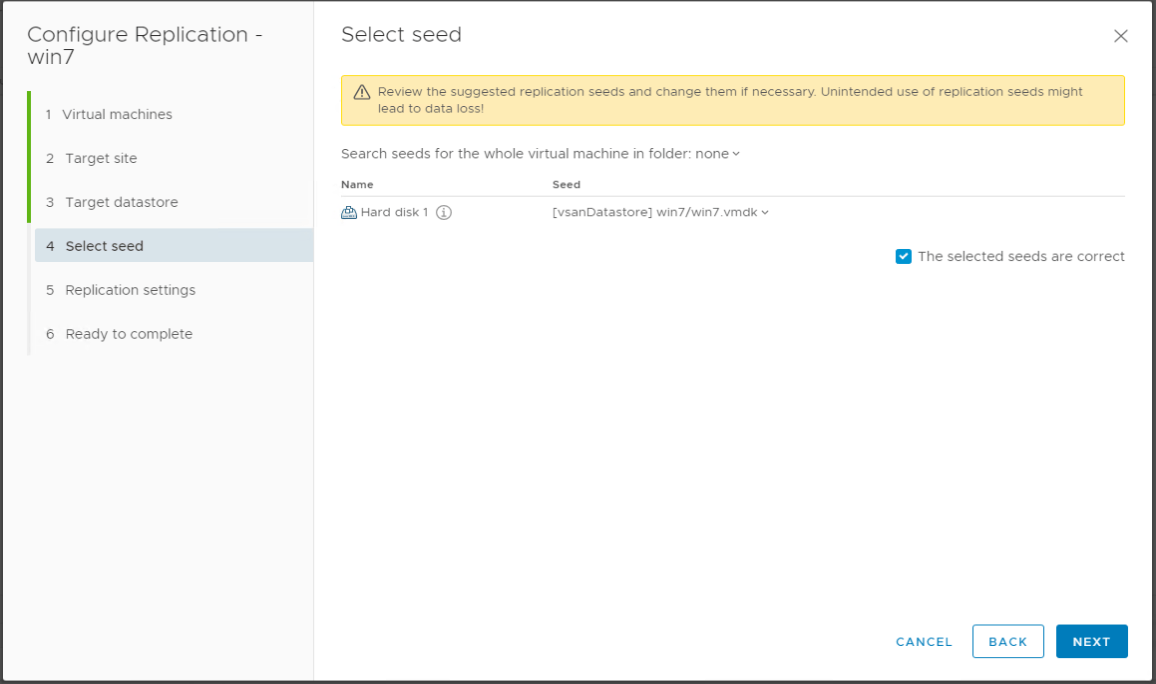This screenshot has height=684, width=1156.
Task: Click the Hard disk 1 drive icon
Action: coord(349,212)
